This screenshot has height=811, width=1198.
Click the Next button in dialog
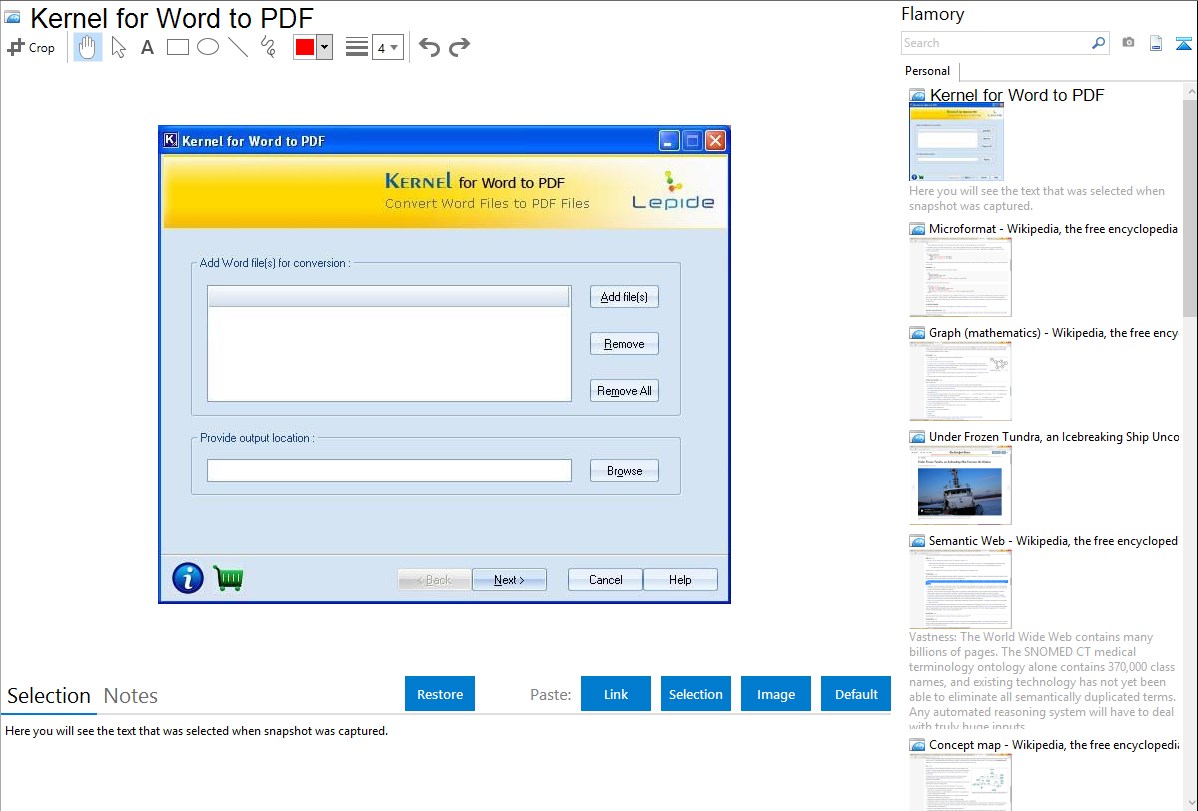click(509, 579)
